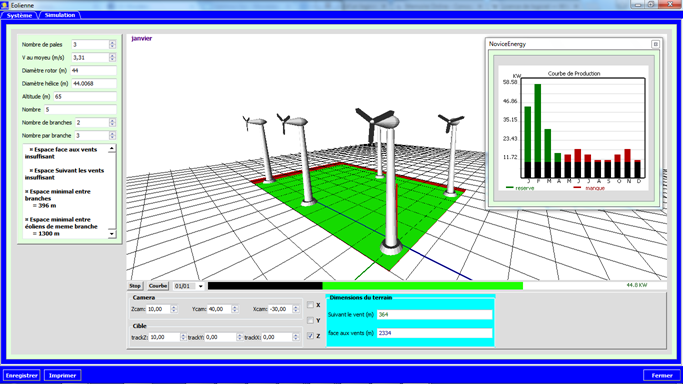The height and width of the screenshot is (384, 683).
Task: Select 'Espace minimal entre éoliens de meme branche' message
Action: click(61, 226)
